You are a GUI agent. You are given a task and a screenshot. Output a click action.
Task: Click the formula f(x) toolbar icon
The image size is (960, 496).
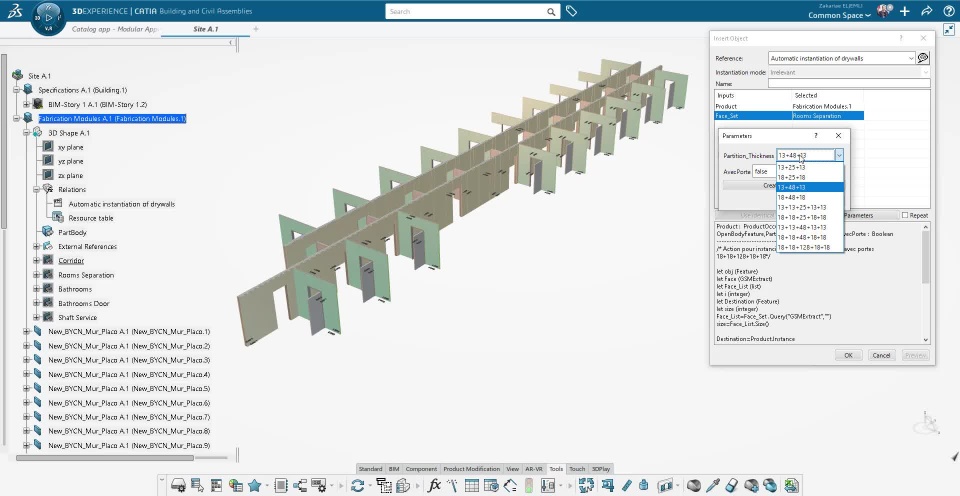tap(434, 485)
